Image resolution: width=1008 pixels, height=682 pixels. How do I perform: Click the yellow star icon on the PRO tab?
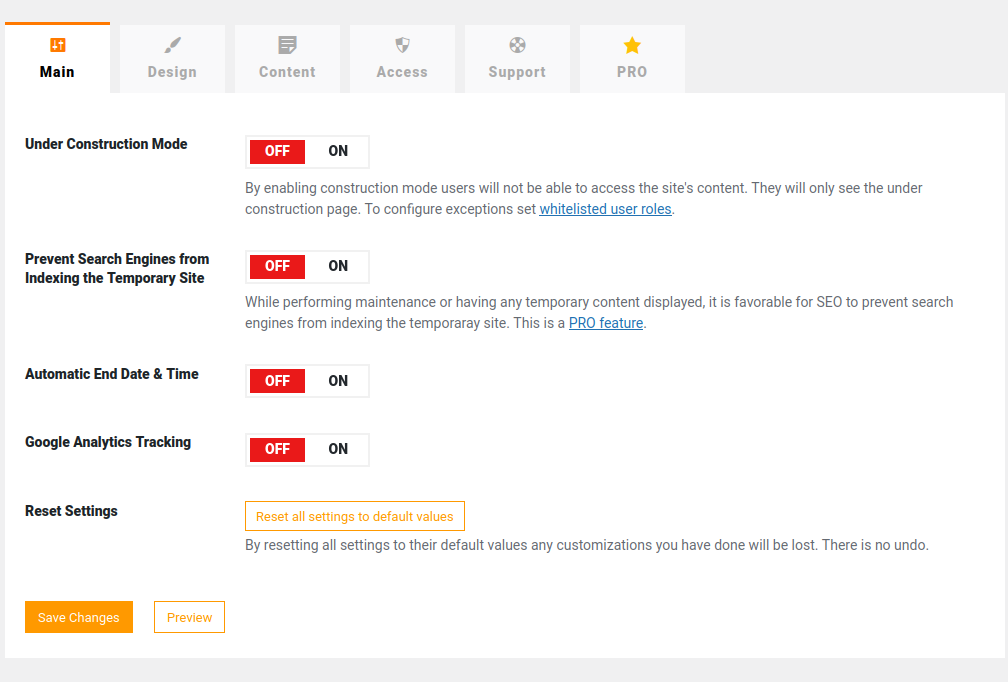click(x=632, y=45)
